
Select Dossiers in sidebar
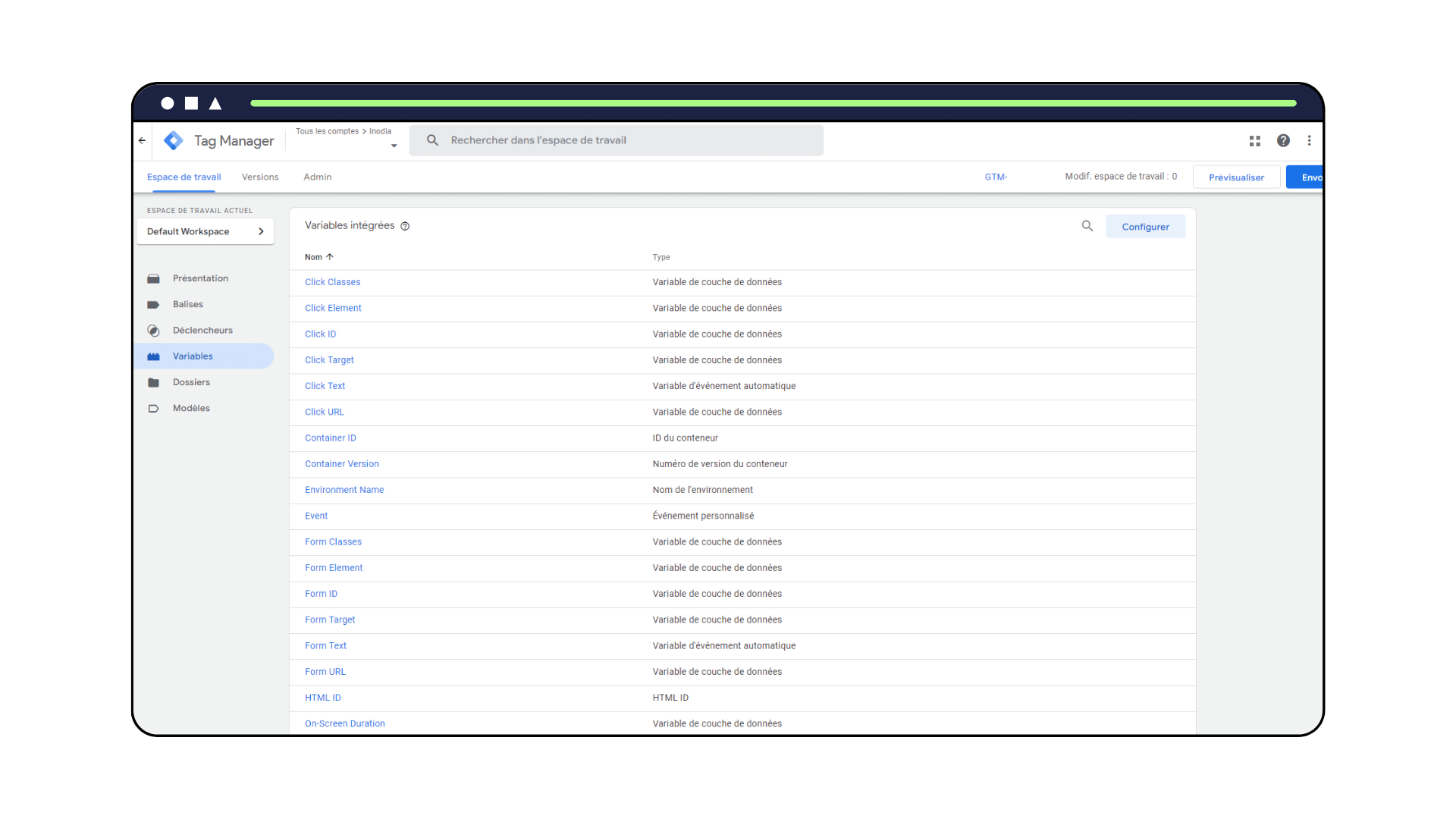(191, 382)
